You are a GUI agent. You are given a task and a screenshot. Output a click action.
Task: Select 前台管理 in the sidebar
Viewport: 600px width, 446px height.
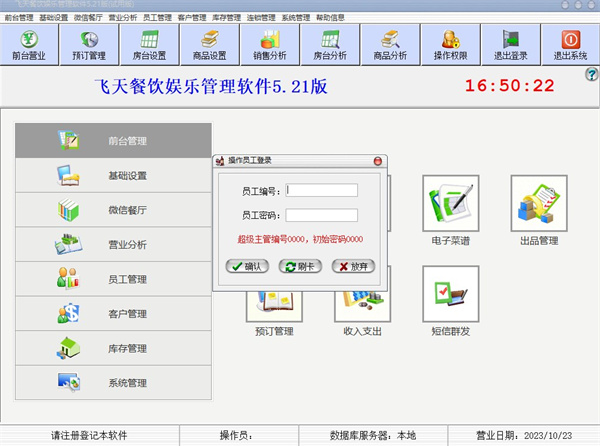[113, 140]
